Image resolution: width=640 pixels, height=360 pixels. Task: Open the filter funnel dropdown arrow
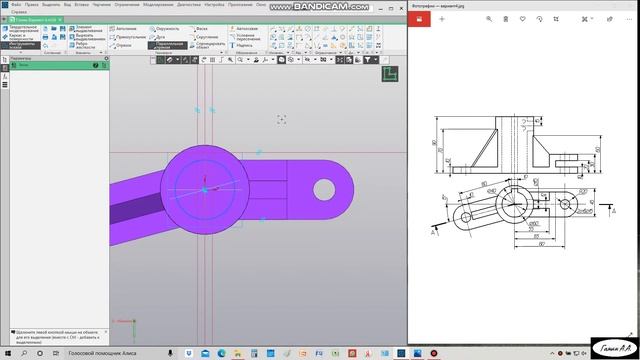pyautogui.click(x=376, y=60)
